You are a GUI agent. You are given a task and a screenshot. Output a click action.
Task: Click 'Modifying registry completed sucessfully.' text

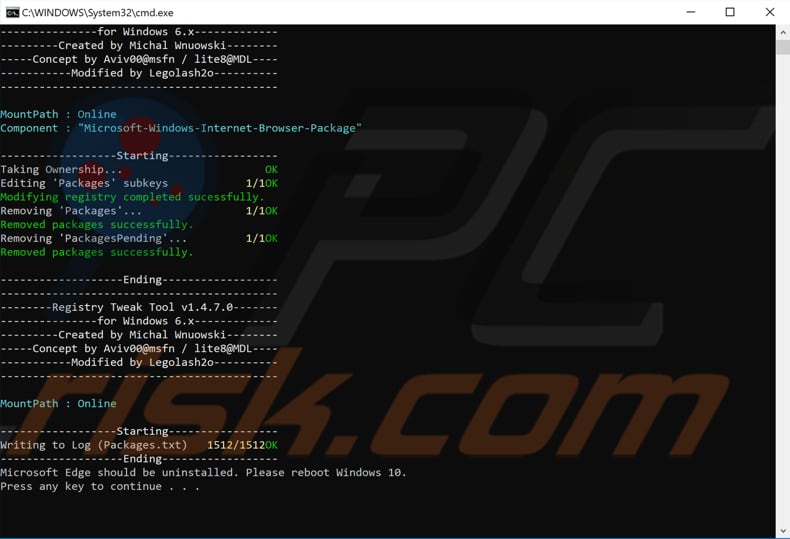coord(132,197)
